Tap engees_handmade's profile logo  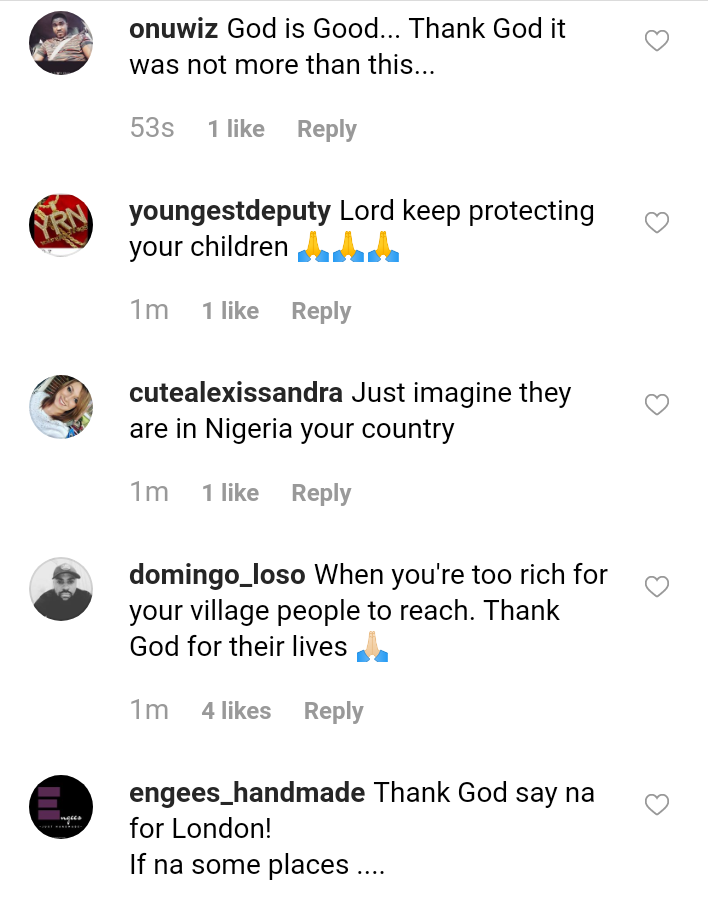tap(61, 807)
